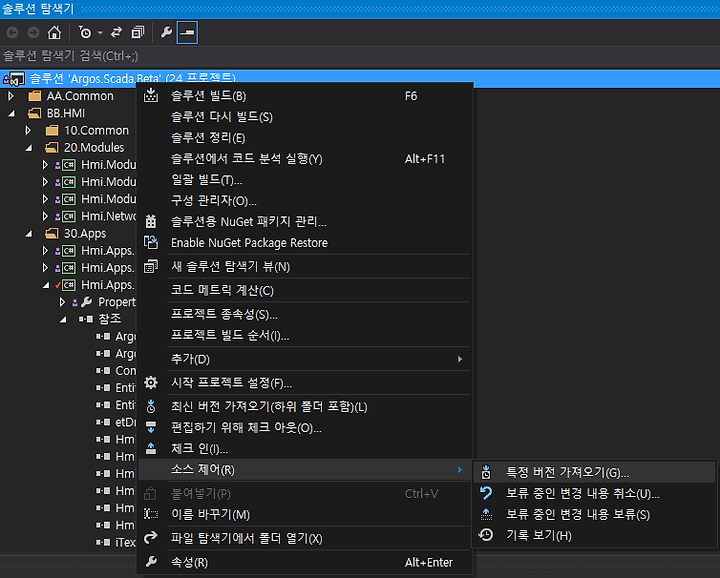Open 솔루션용 NuGet 패키지 관리...
This screenshot has width=720, height=578.
pyautogui.click(x=306, y=222)
